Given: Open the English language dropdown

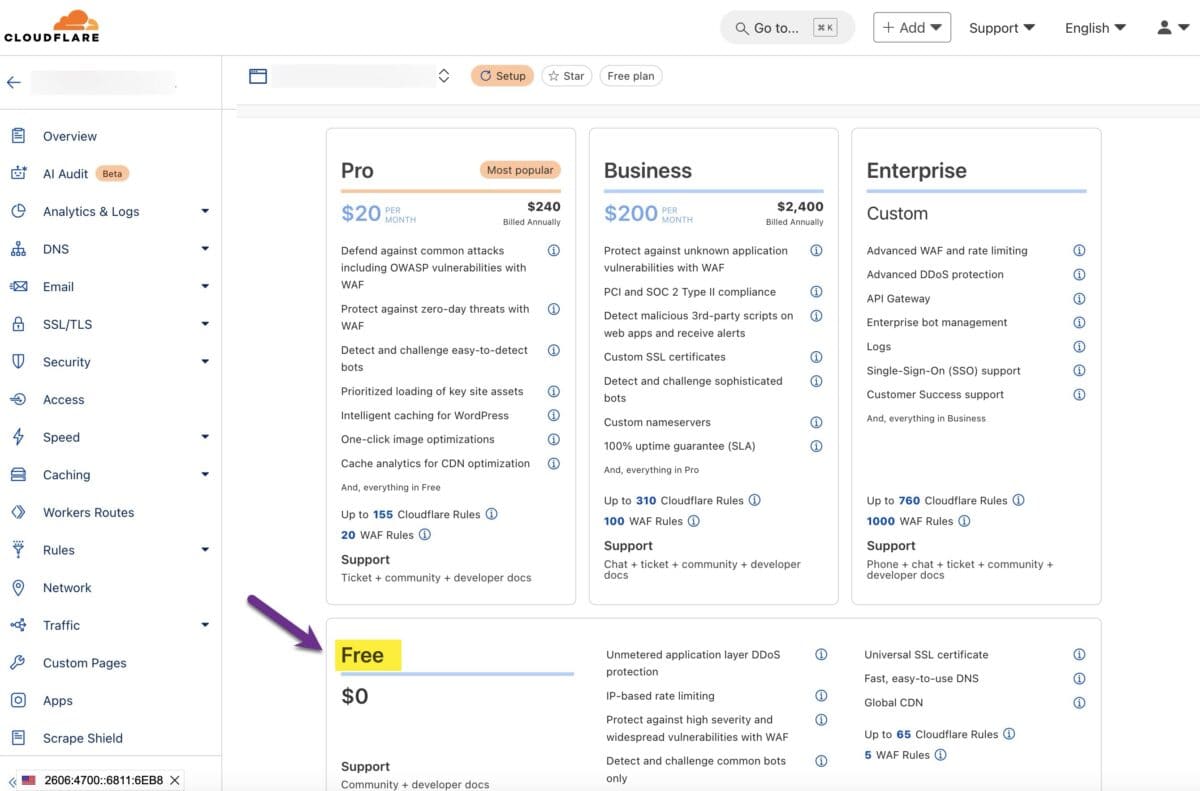Looking at the screenshot, I should (x=1094, y=27).
